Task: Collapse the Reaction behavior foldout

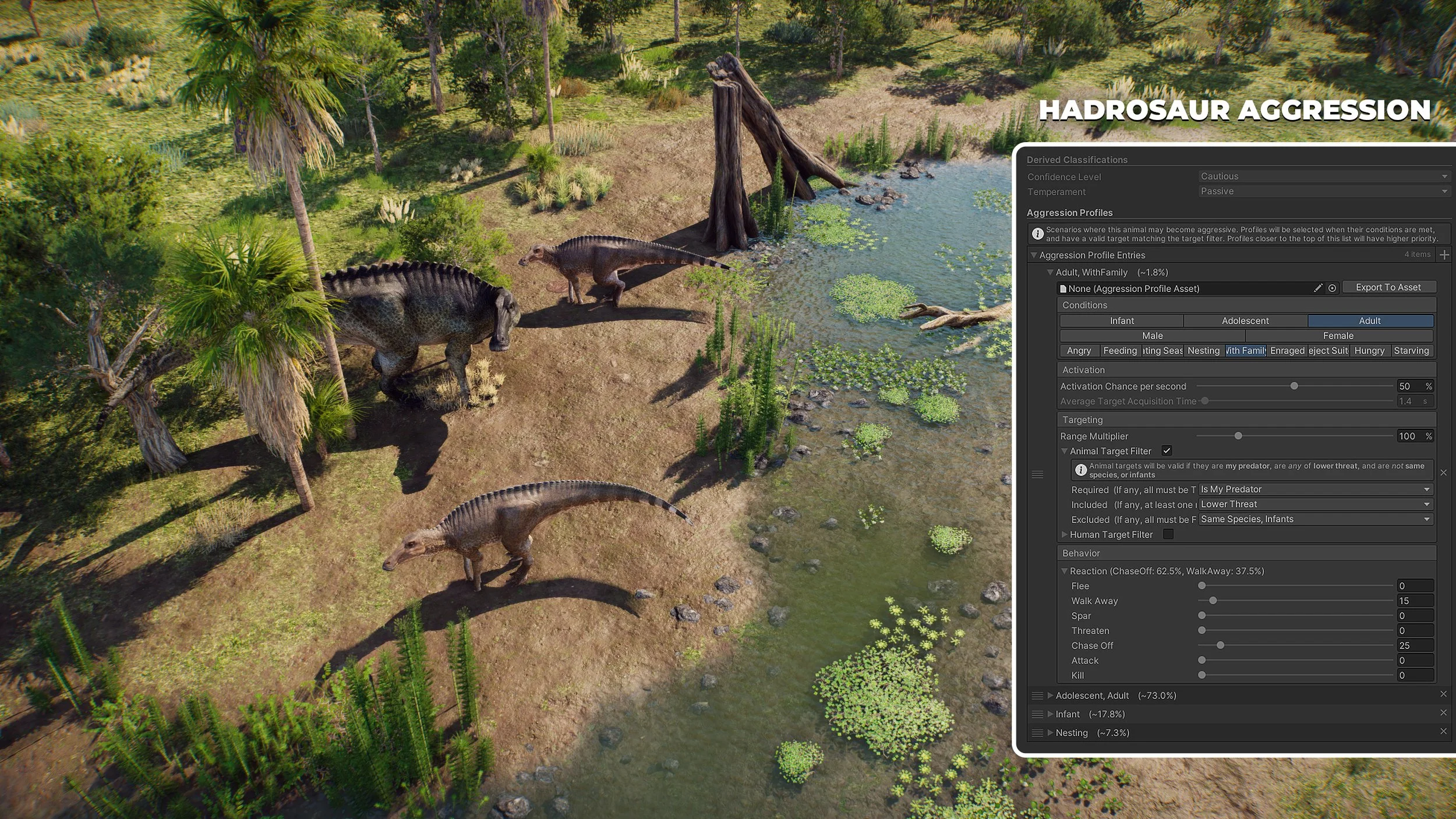Action: (1064, 571)
